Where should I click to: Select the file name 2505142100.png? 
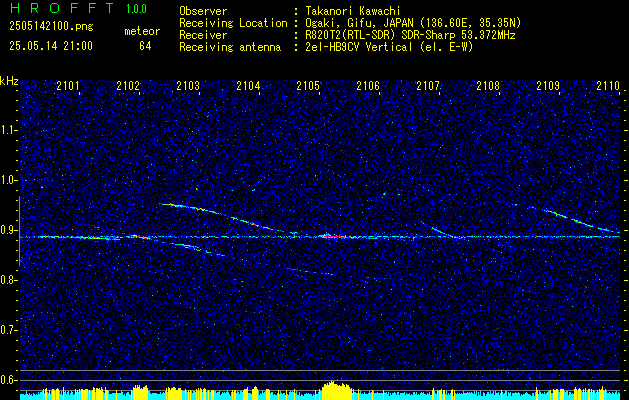[51, 27]
